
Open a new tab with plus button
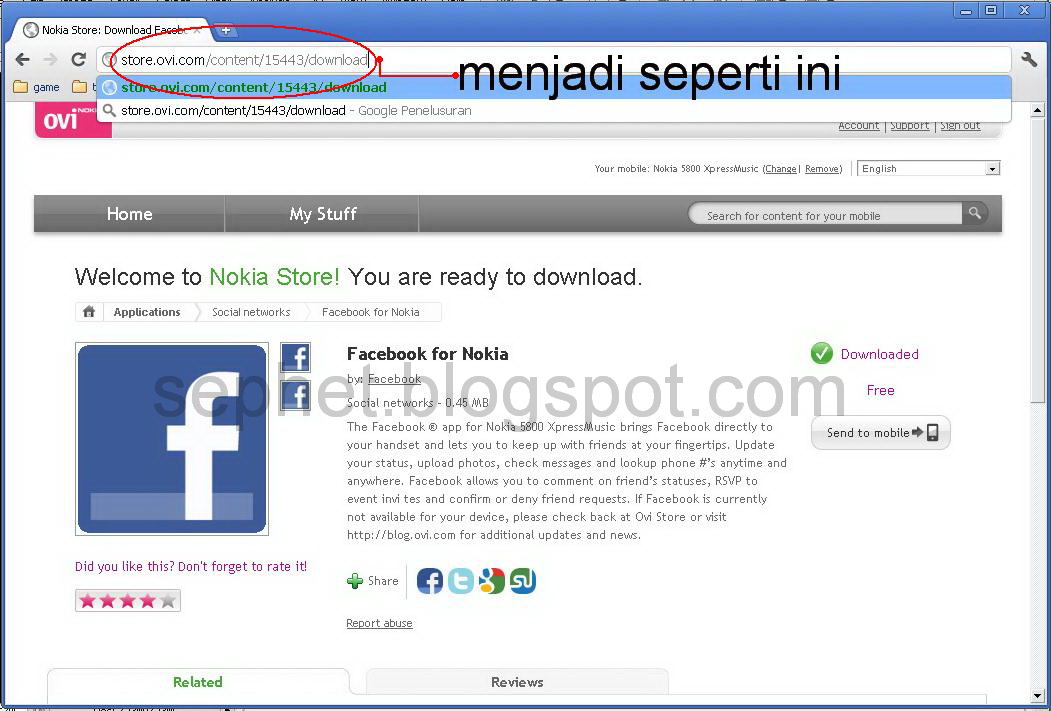pyautogui.click(x=225, y=30)
